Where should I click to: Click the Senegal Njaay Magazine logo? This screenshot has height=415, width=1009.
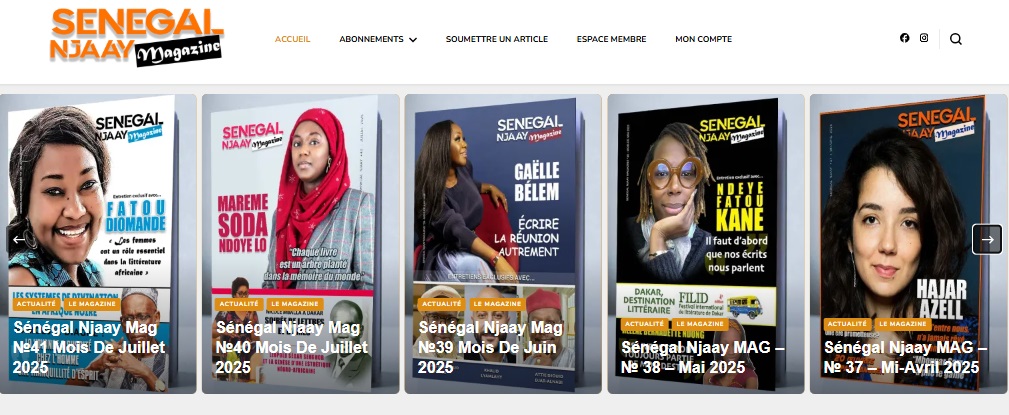click(136, 37)
